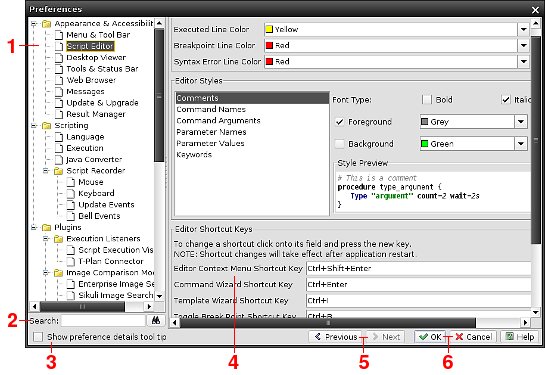Screen dimensions: 545x375
Task: Click the Scripting folder icon
Action: (x=46, y=126)
